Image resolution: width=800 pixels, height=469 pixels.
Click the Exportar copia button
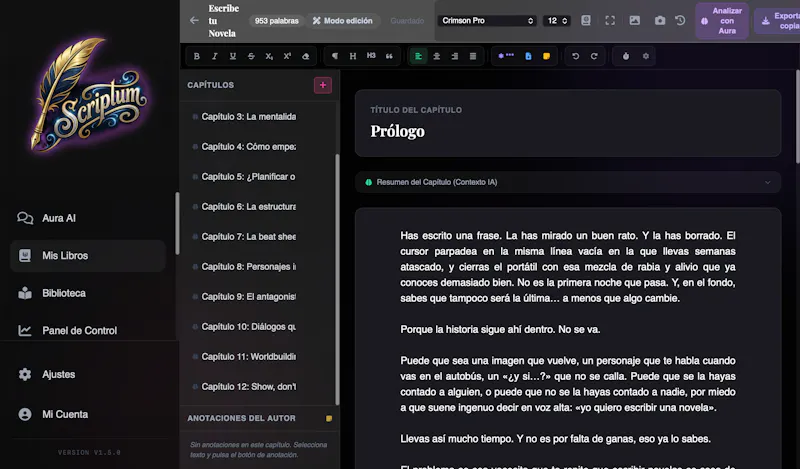777,21
